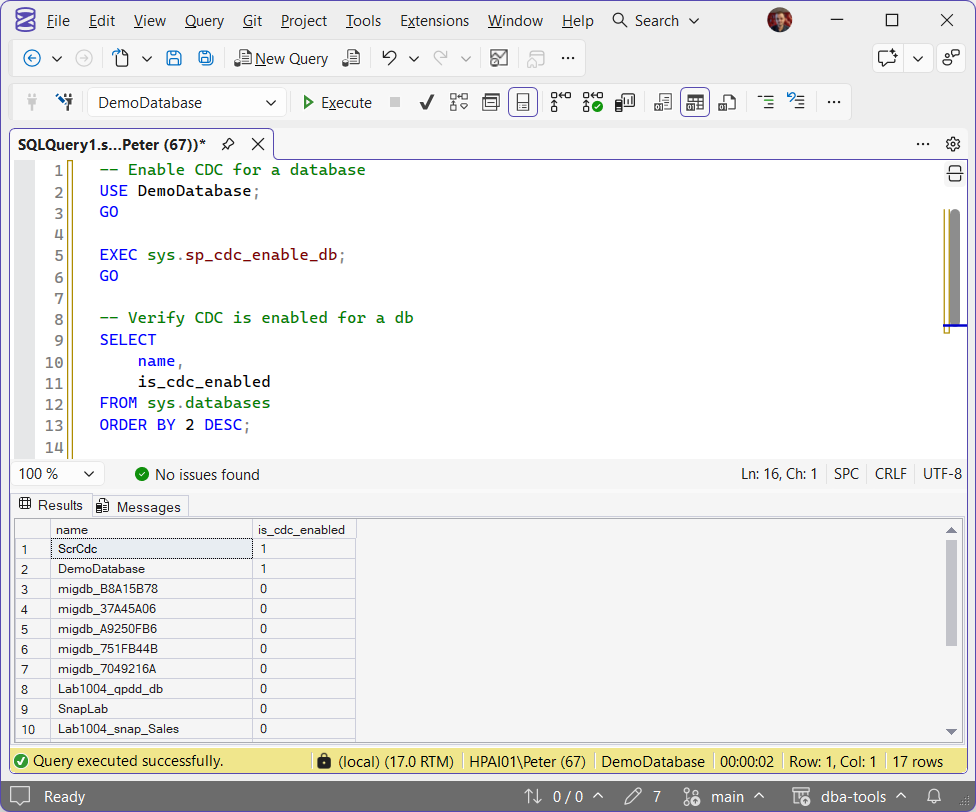Click the split editor icon above scrollbar

click(955, 174)
